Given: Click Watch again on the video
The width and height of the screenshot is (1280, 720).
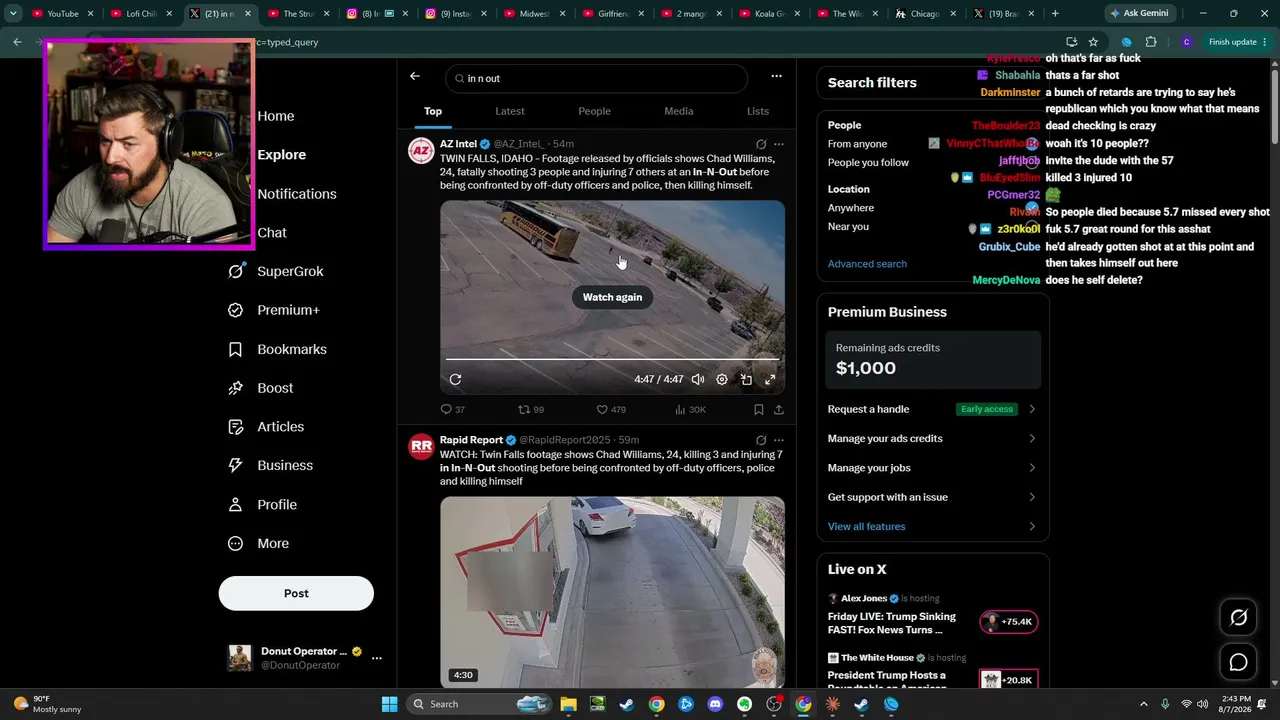Looking at the screenshot, I should 612,297.
